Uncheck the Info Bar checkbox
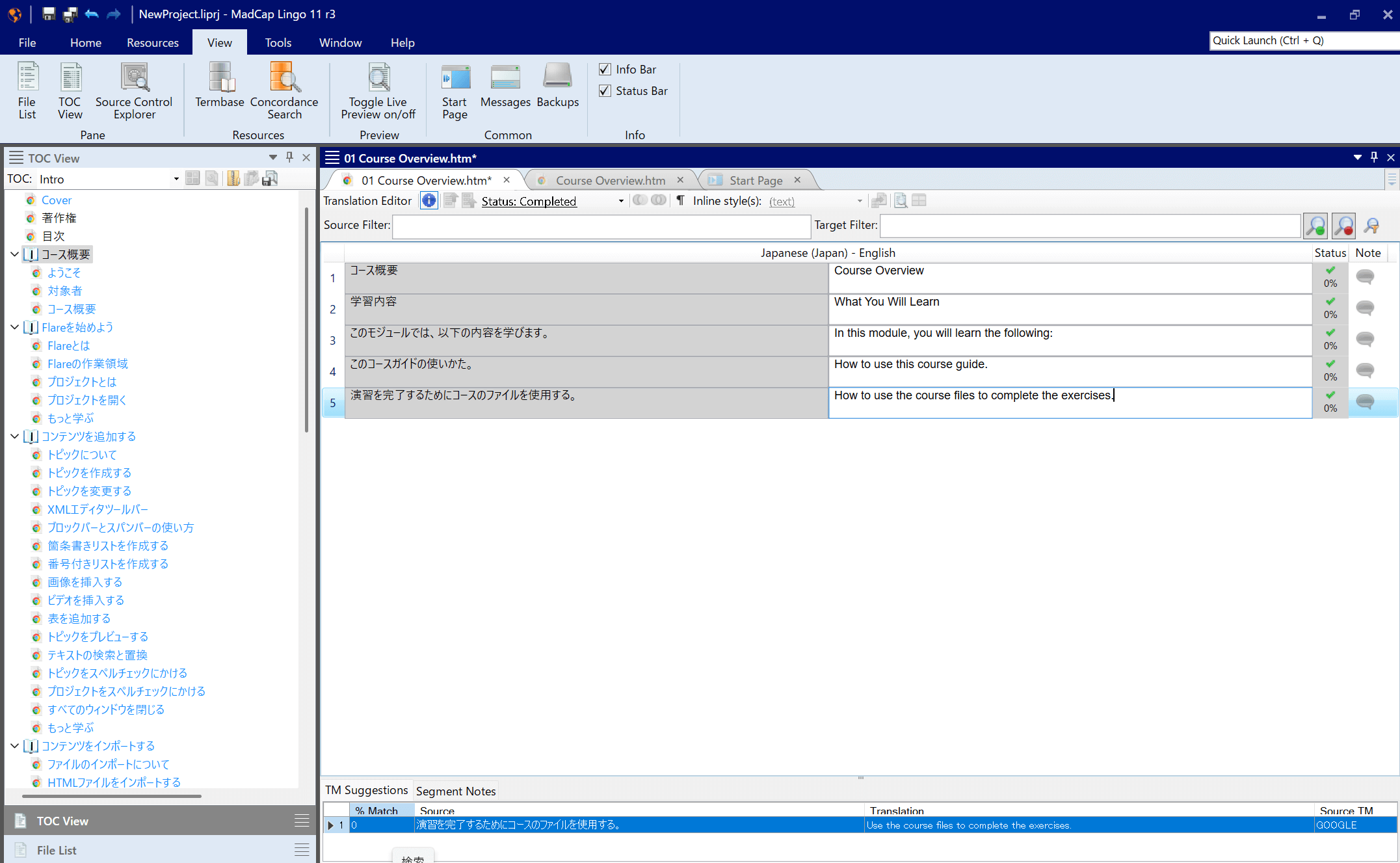 click(x=605, y=69)
